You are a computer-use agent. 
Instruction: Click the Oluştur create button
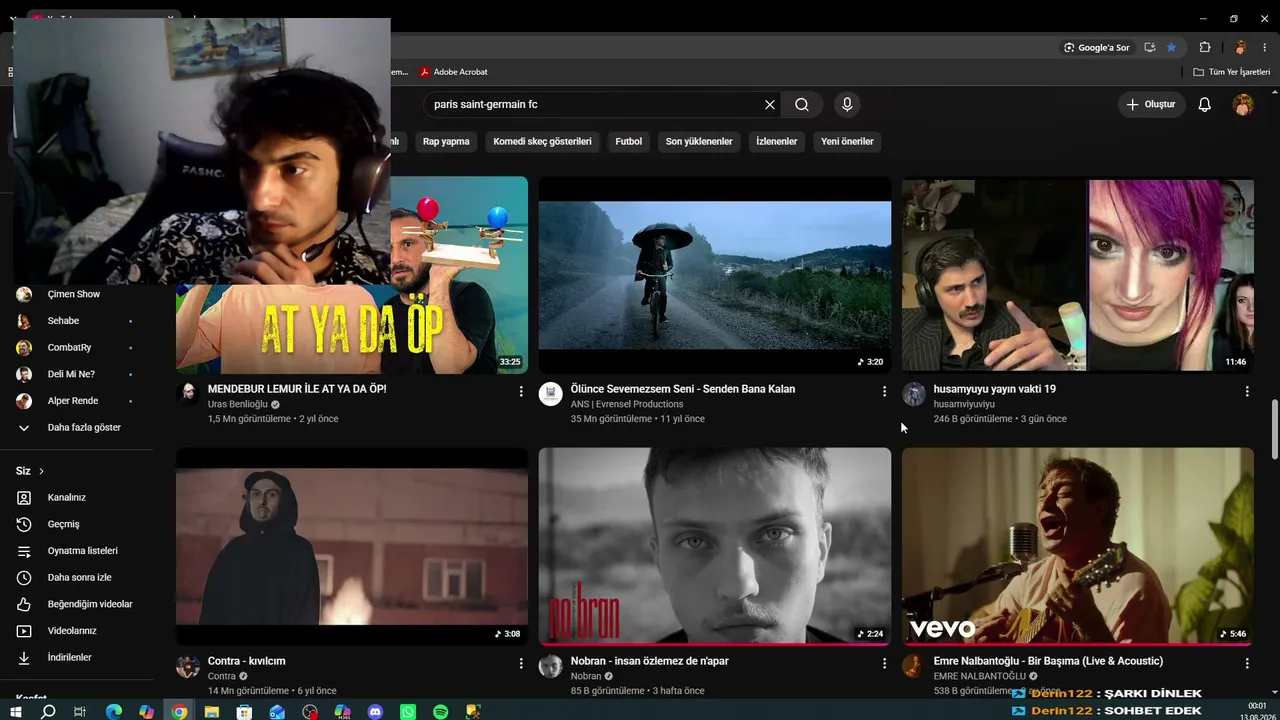1151,104
